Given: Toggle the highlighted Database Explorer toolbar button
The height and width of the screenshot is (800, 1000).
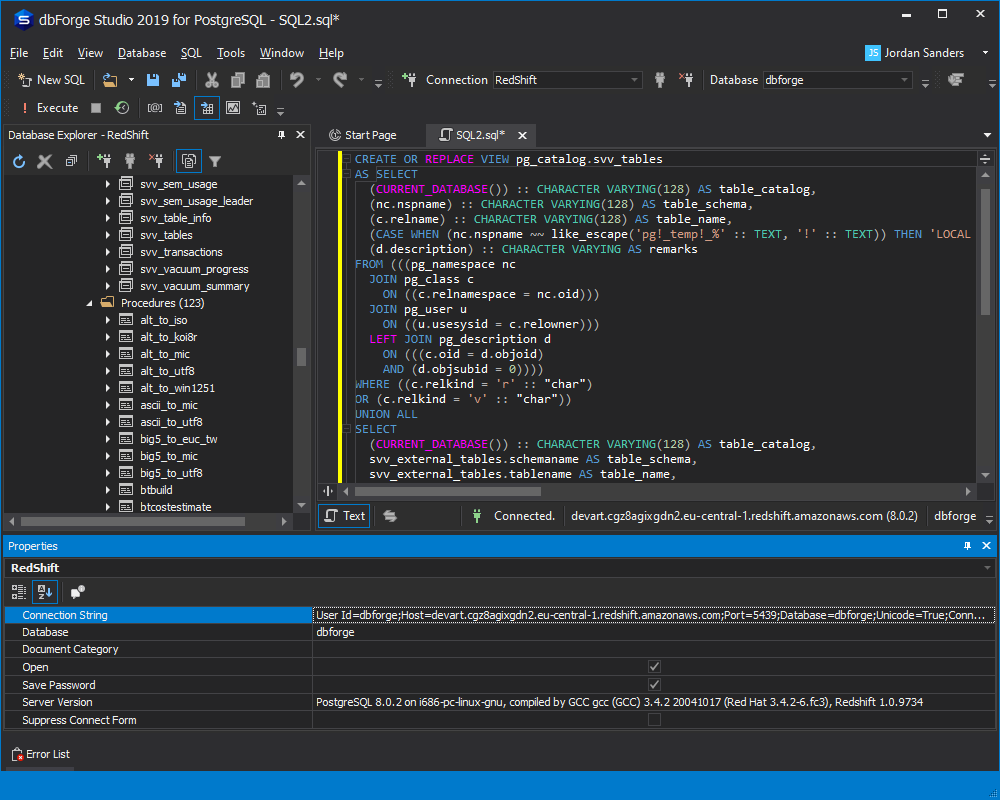Looking at the screenshot, I should point(189,161).
